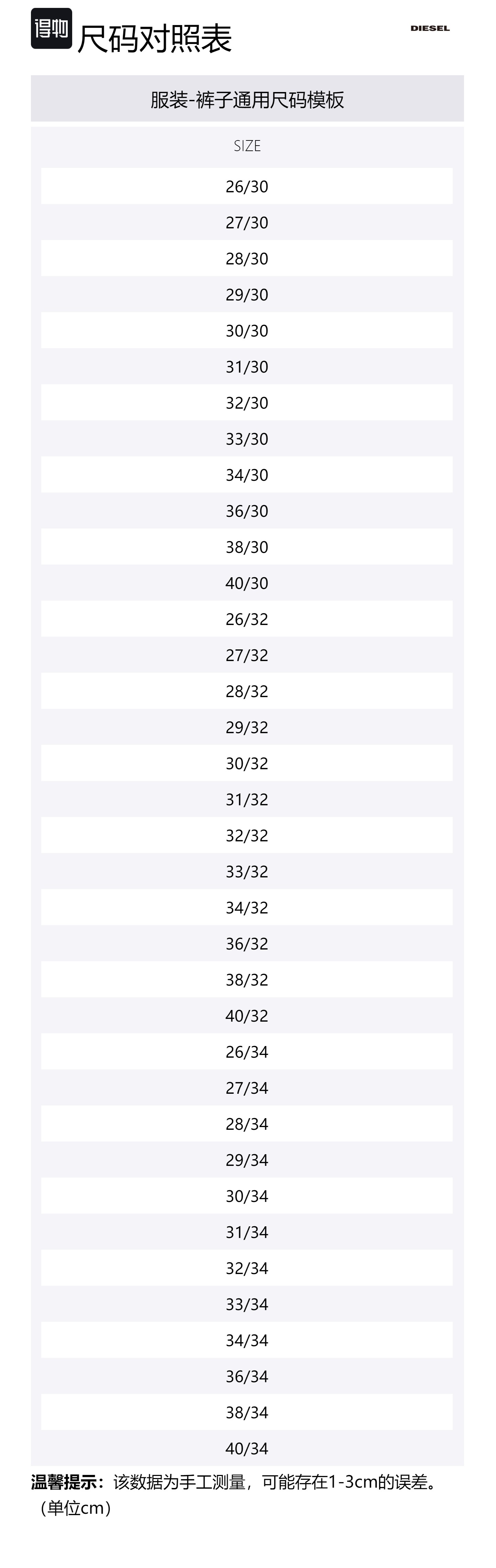
Task: Pick the 34/32 size row
Action: click(247, 908)
